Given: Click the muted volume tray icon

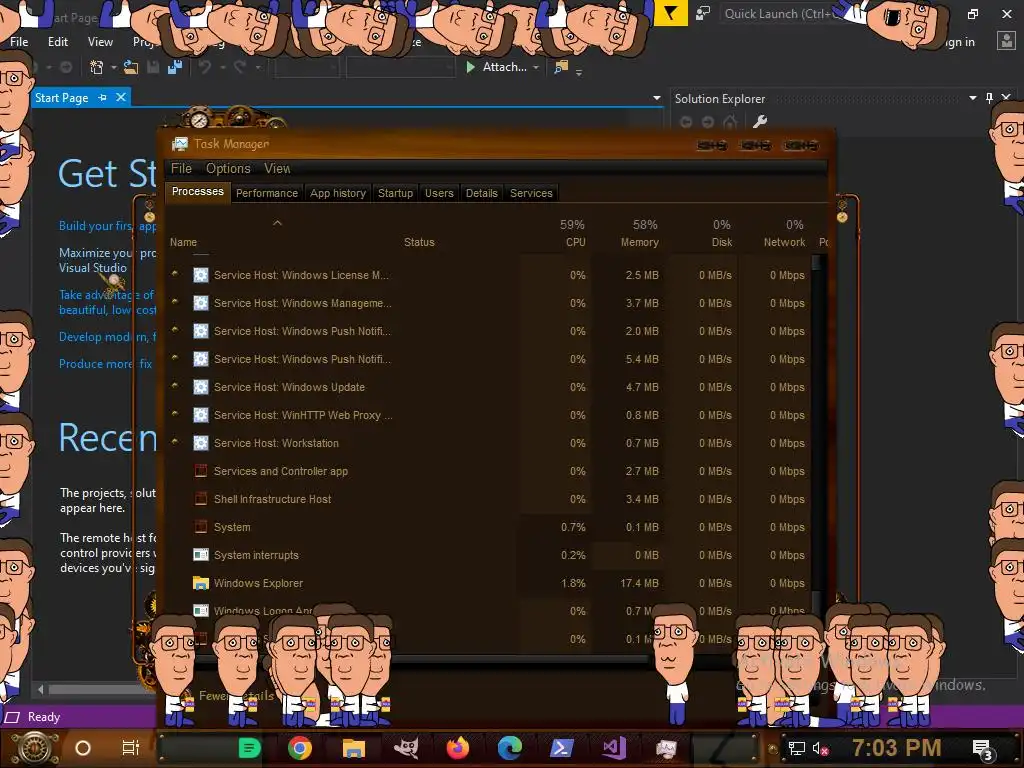Looking at the screenshot, I should point(820,748).
